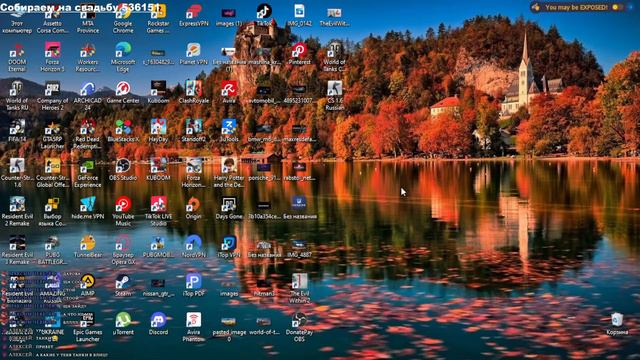Screen dimensions: 640x360
Task: Select the TunnelBear desktop icon
Action: pos(88,247)
